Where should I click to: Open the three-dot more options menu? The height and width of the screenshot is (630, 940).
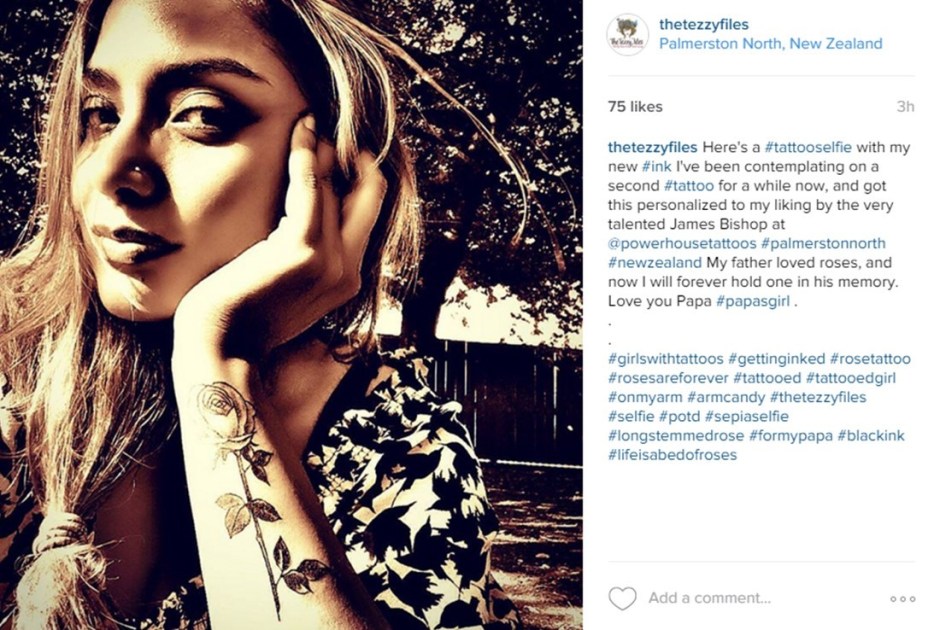pyautogui.click(x=903, y=599)
